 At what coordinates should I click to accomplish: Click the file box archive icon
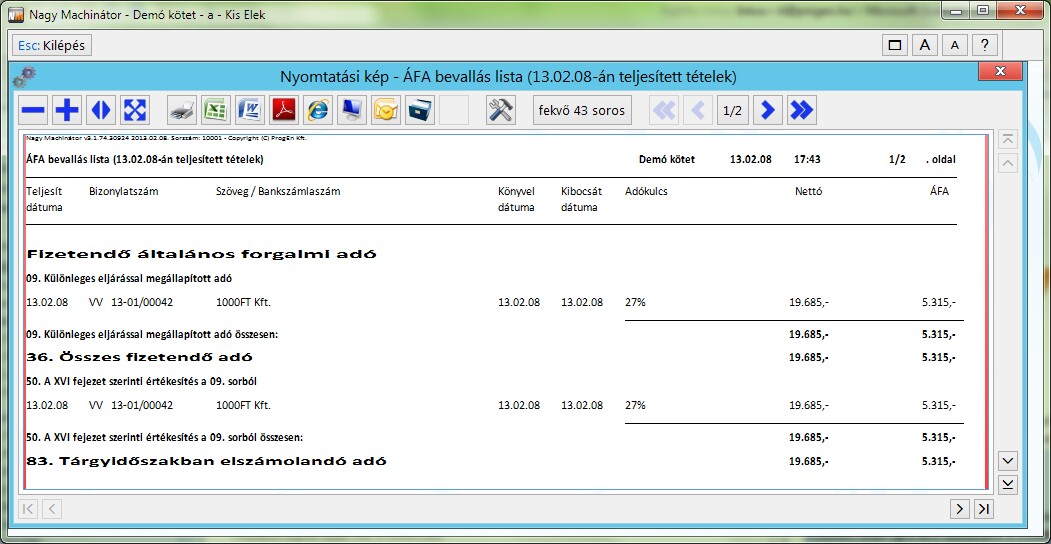(420, 110)
